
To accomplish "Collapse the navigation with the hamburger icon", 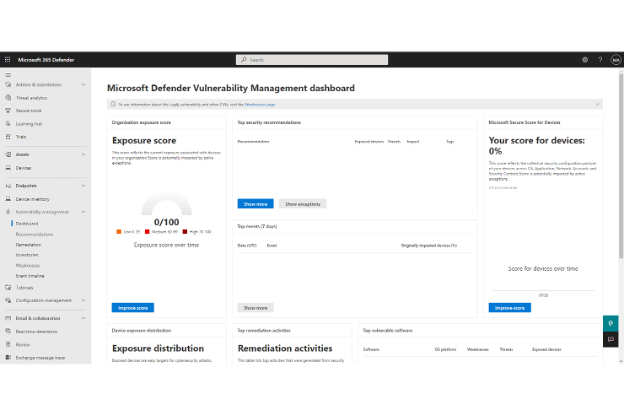I will [x=8, y=75].
